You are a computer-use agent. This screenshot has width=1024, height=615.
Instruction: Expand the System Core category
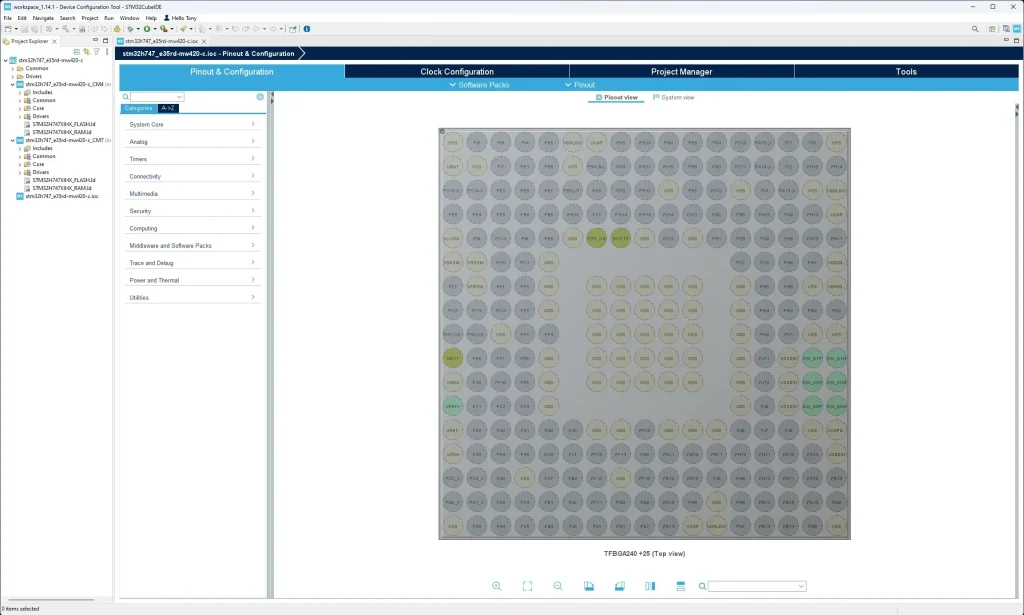click(x=191, y=124)
